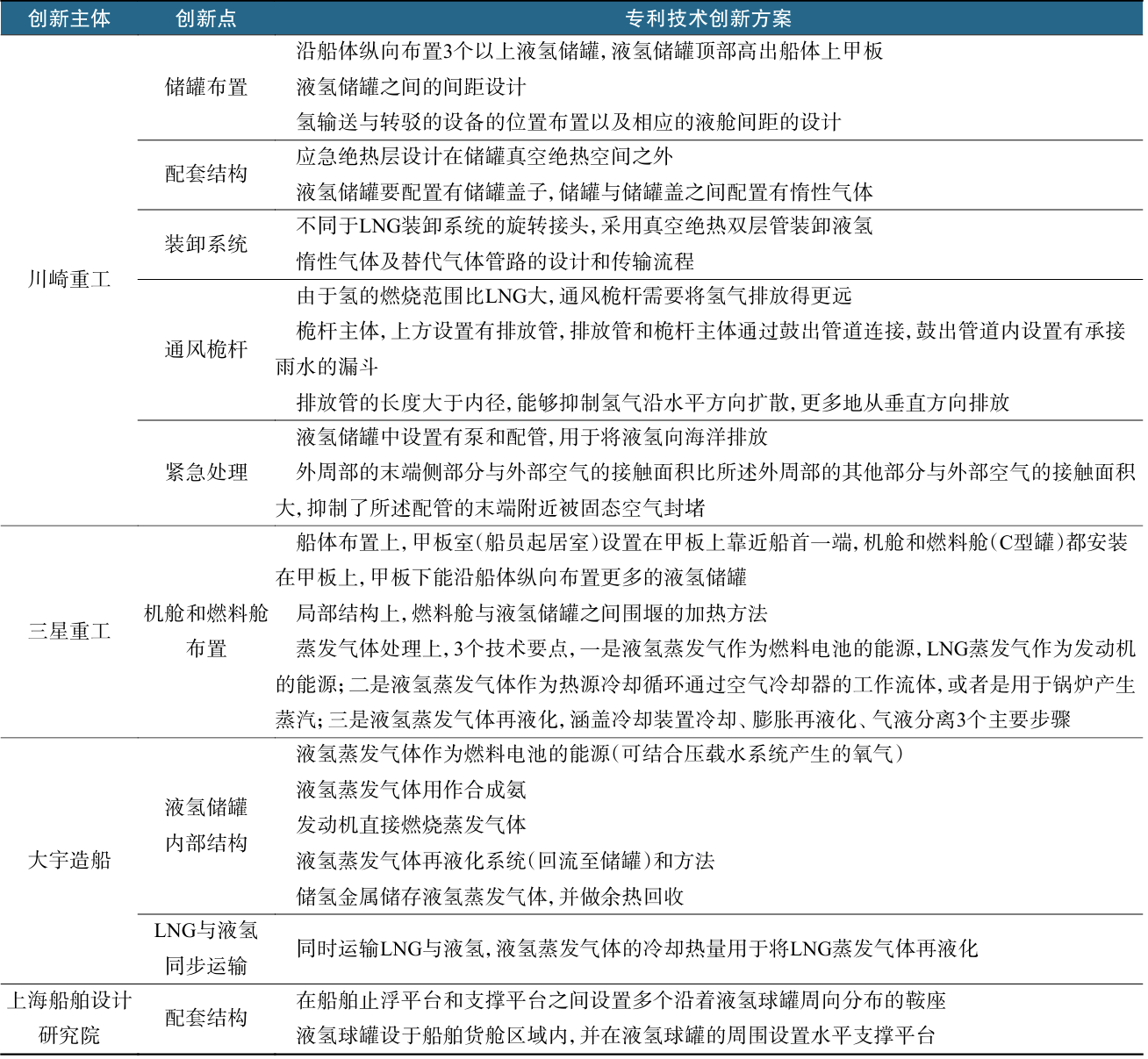Click the '创新主体' column header
Image resolution: width=1148 pixels, height=1059 pixels.
click(68, 18)
